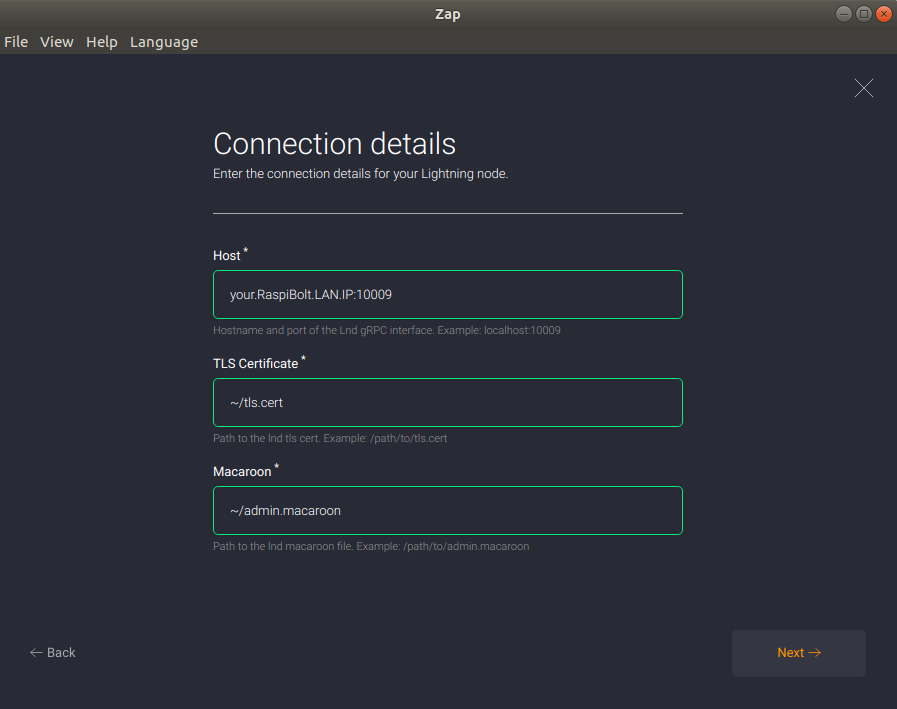Click the Connection details heading
The height and width of the screenshot is (709, 897).
pos(334,144)
